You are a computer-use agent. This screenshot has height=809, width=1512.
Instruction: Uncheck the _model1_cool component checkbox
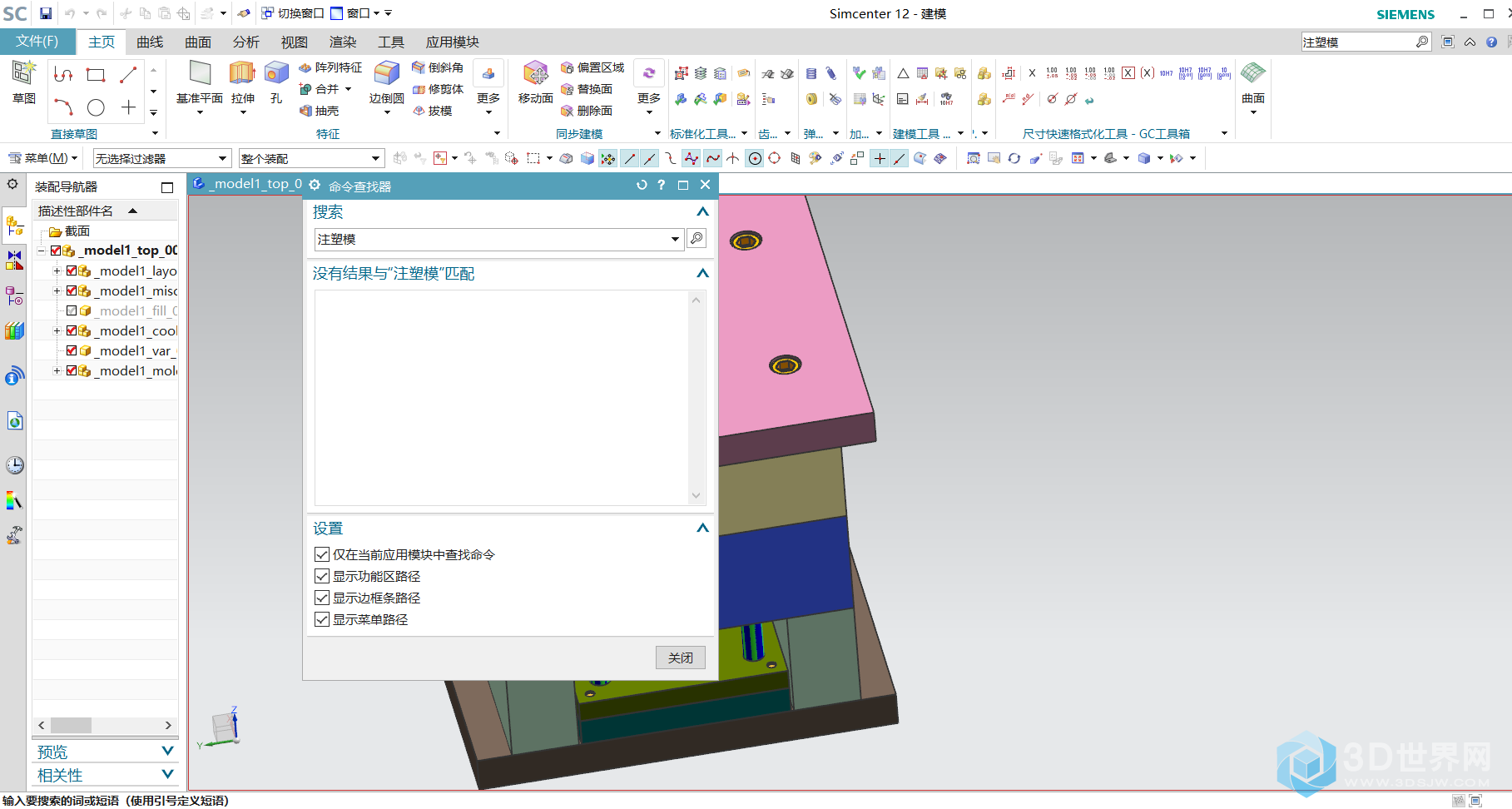(x=72, y=330)
